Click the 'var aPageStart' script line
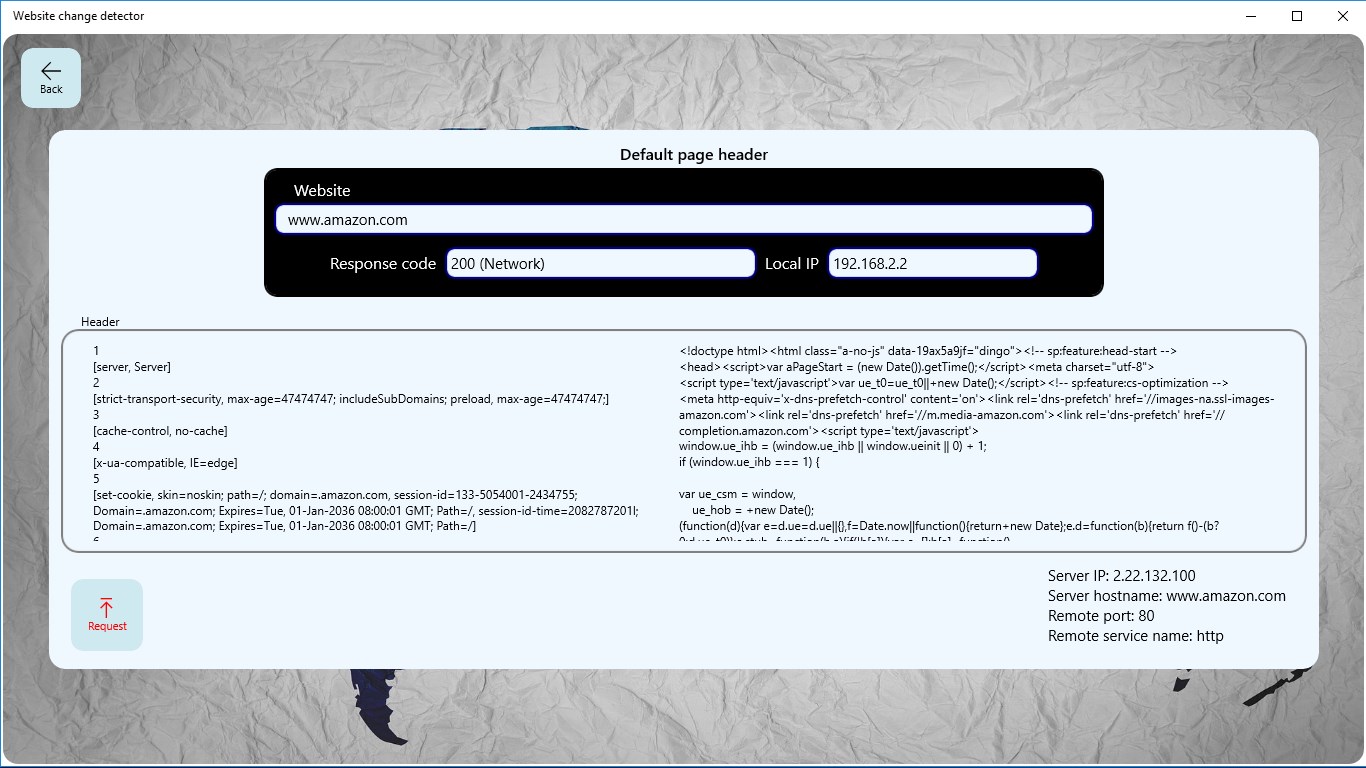1366x768 pixels. pos(916,367)
